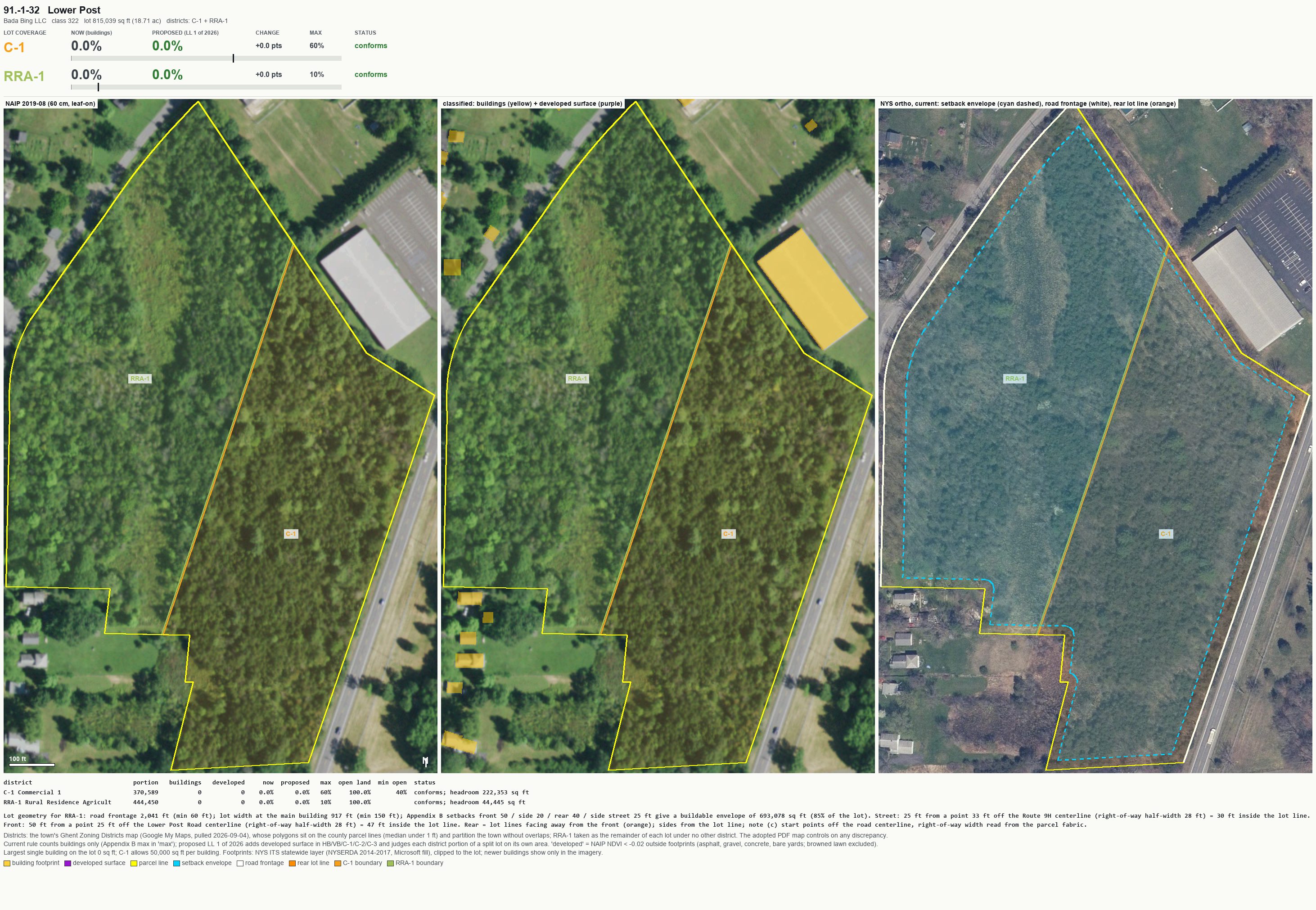Click the RRA-1 lot coverage bar marker

[98, 87]
